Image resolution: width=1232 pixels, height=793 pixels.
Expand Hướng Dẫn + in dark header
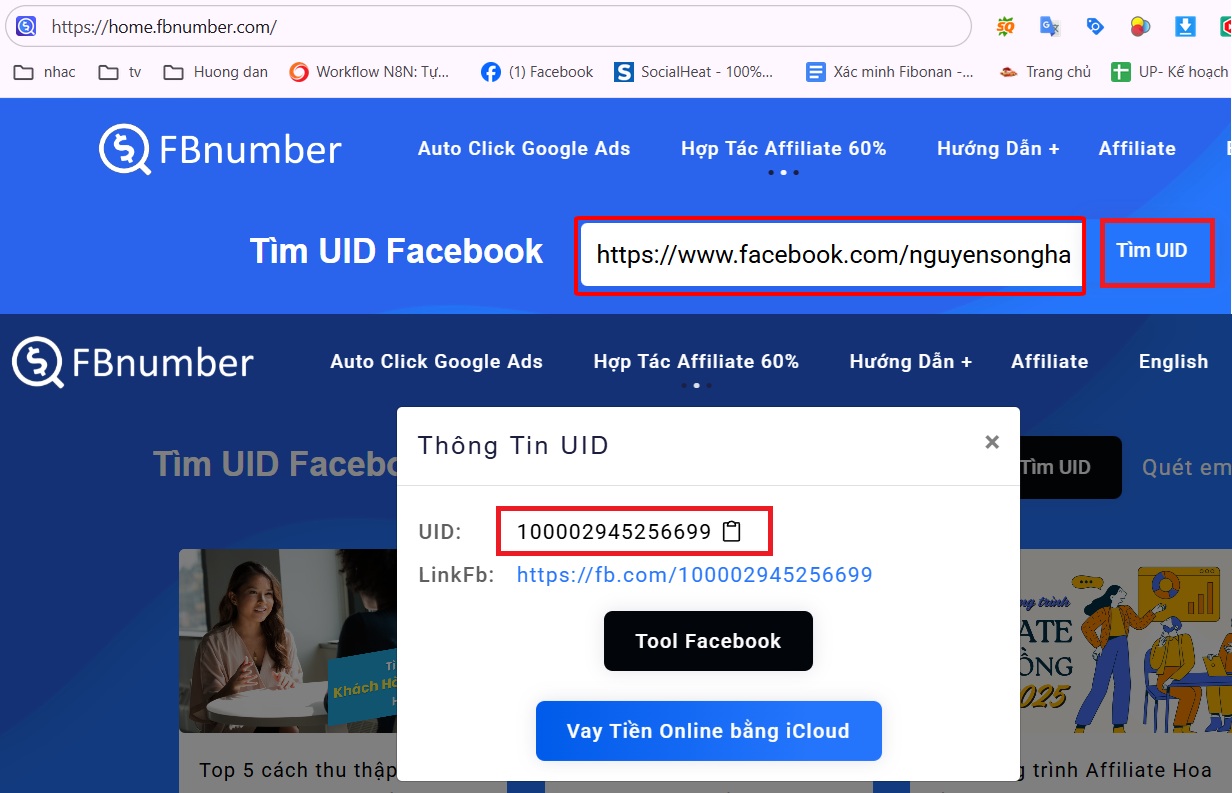(x=910, y=362)
